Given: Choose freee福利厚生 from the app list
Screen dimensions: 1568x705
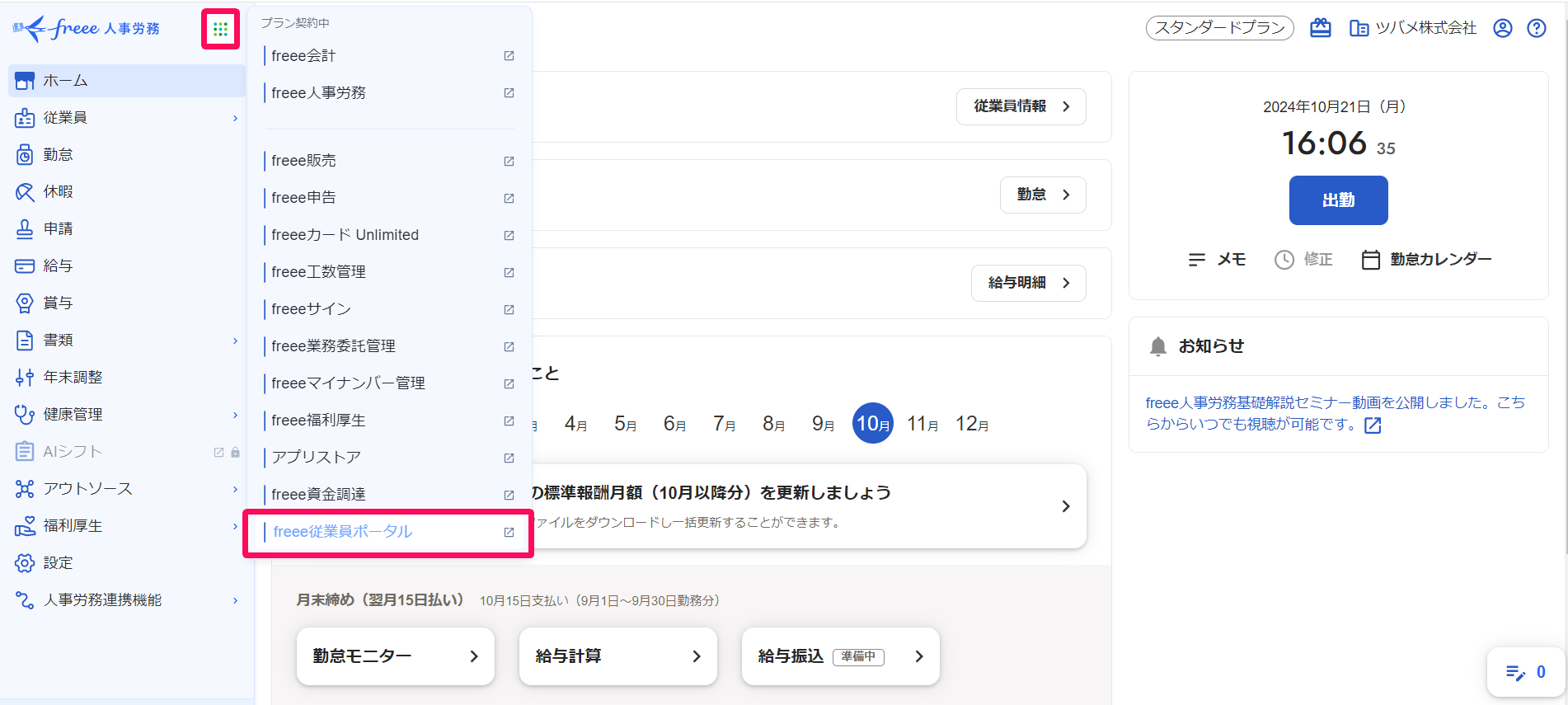Looking at the screenshot, I should pyautogui.click(x=389, y=421).
